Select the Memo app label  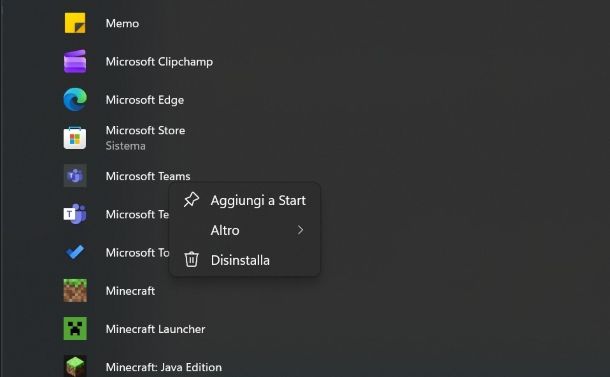[122, 23]
